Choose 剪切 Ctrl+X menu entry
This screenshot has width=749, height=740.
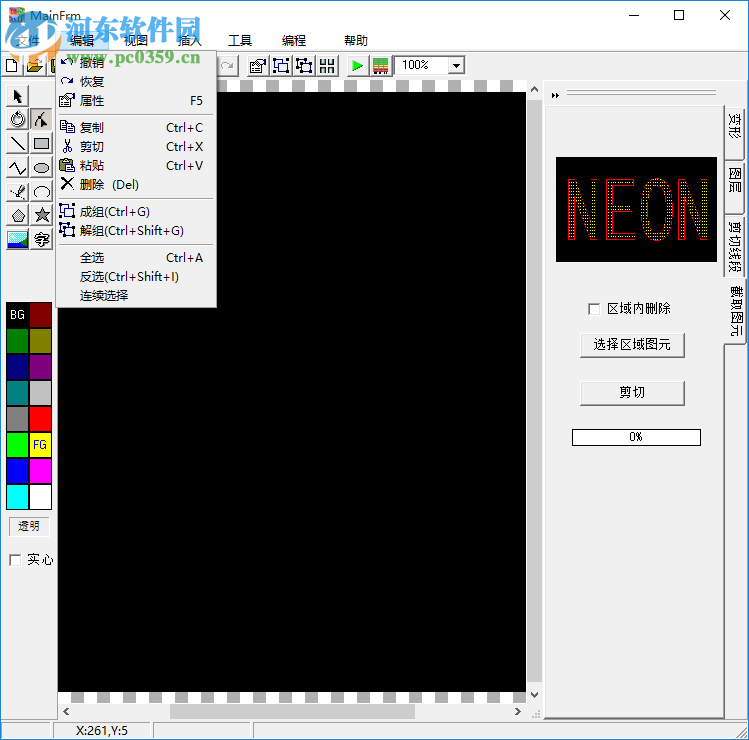(x=136, y=147)
